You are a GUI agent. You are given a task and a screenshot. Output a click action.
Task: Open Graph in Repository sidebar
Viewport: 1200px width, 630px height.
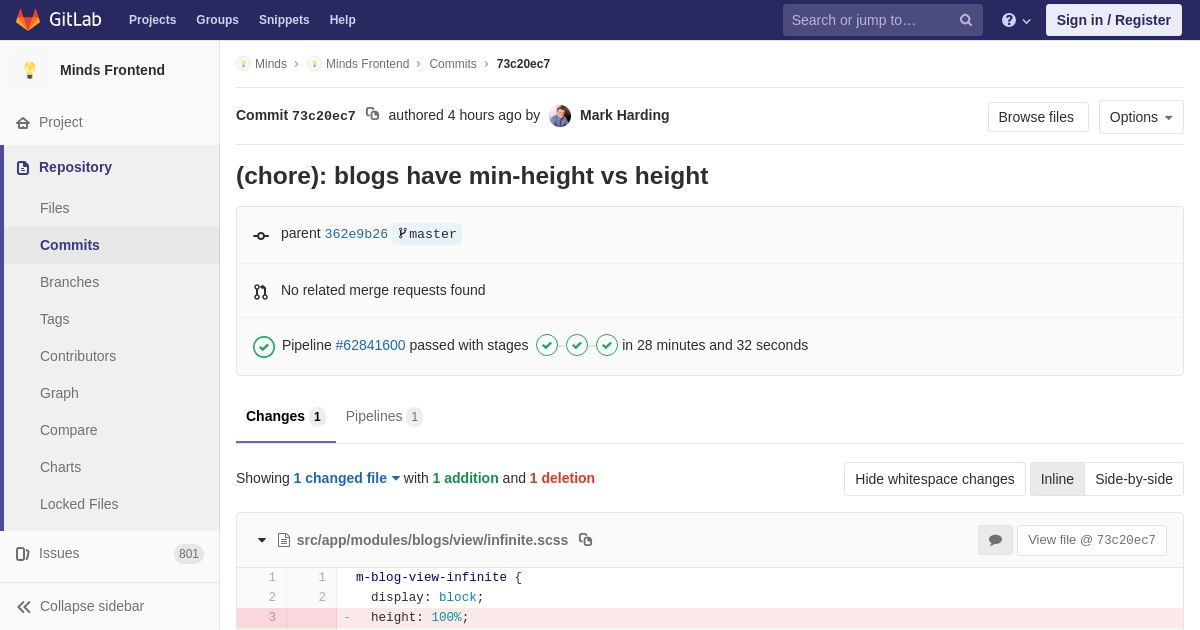[x=59, y=393]
